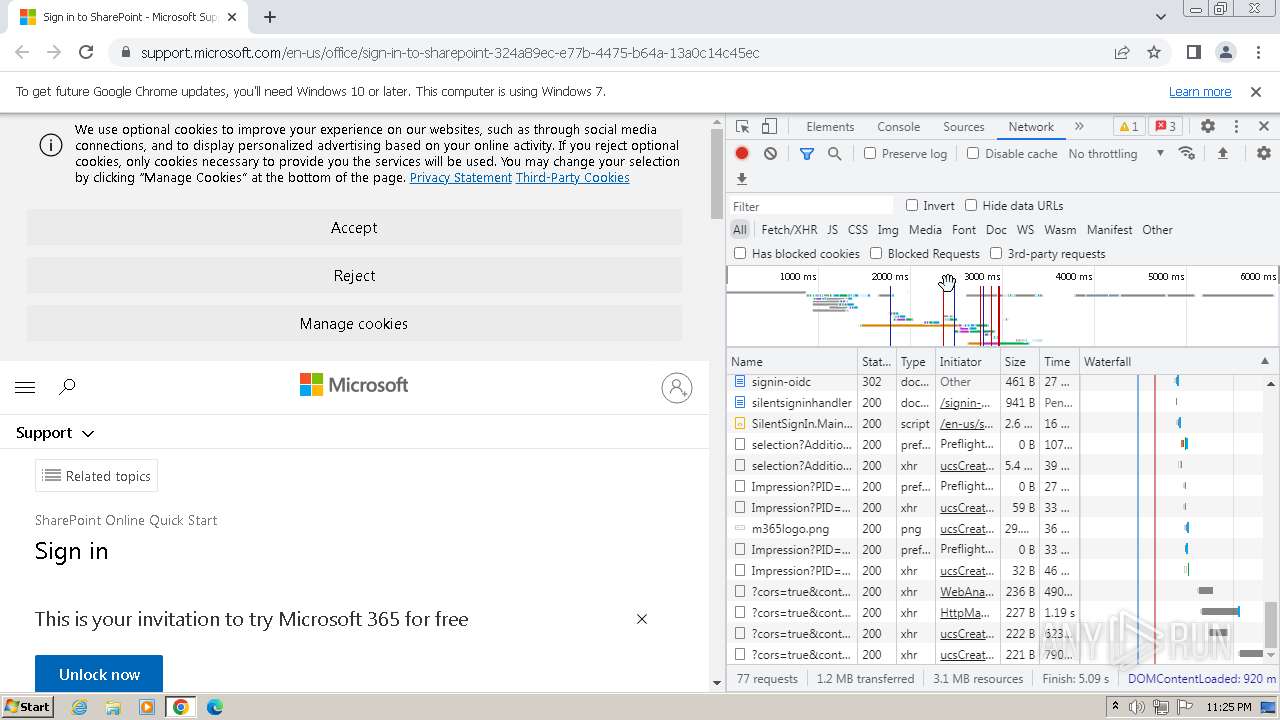This screenshot has width=1280, height=720.
Task: Reload the page in Chrome
Action: point(86,52)
